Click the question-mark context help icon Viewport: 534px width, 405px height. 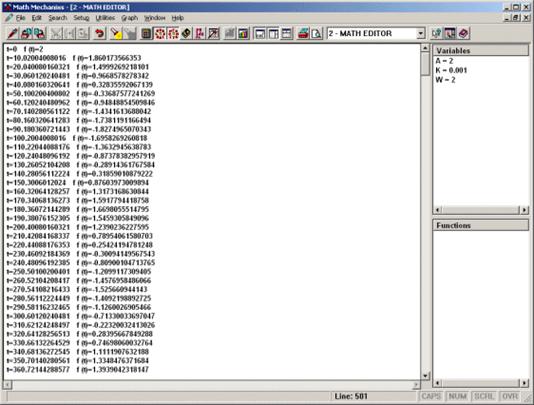coord(437,33)
